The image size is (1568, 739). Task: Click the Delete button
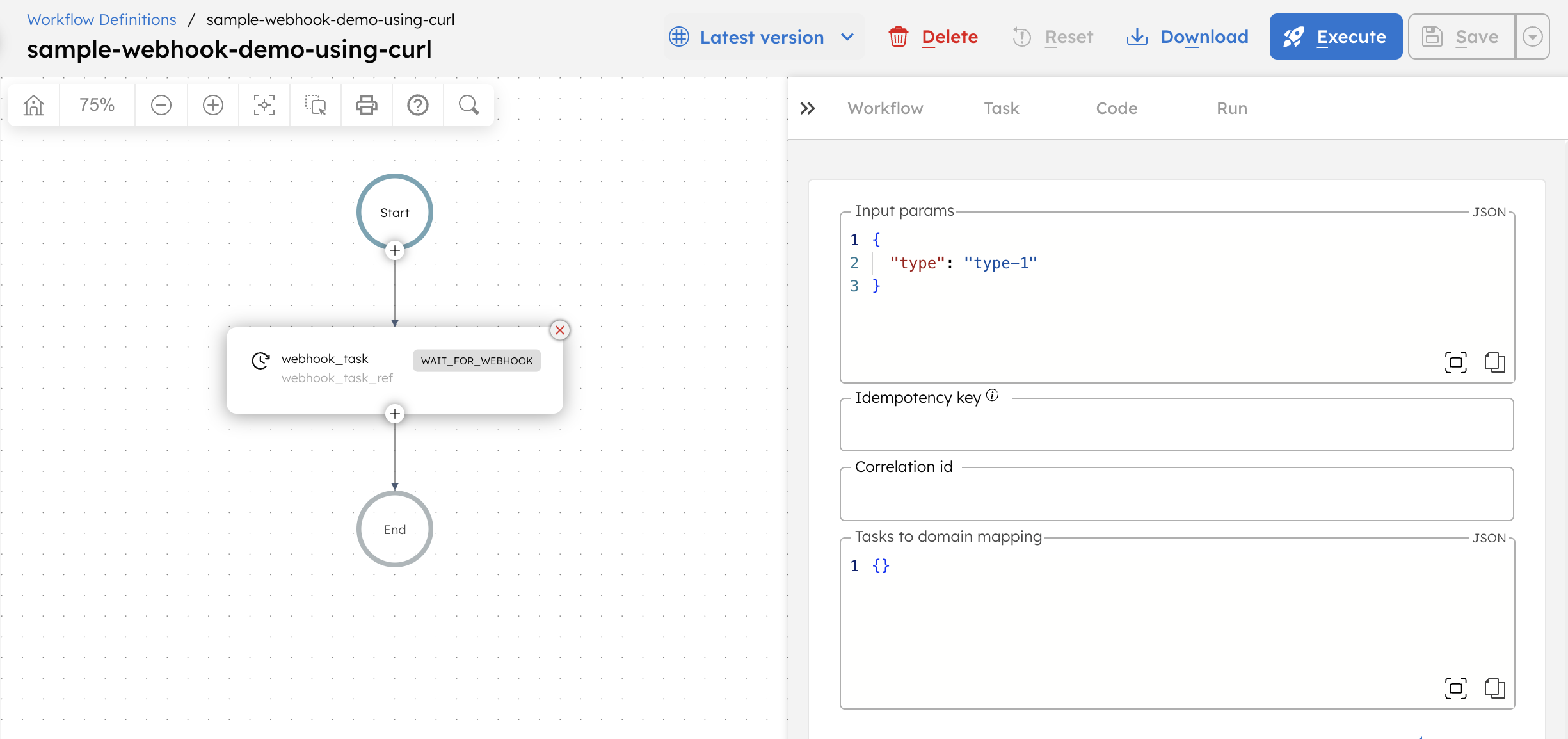click(934, 37)
